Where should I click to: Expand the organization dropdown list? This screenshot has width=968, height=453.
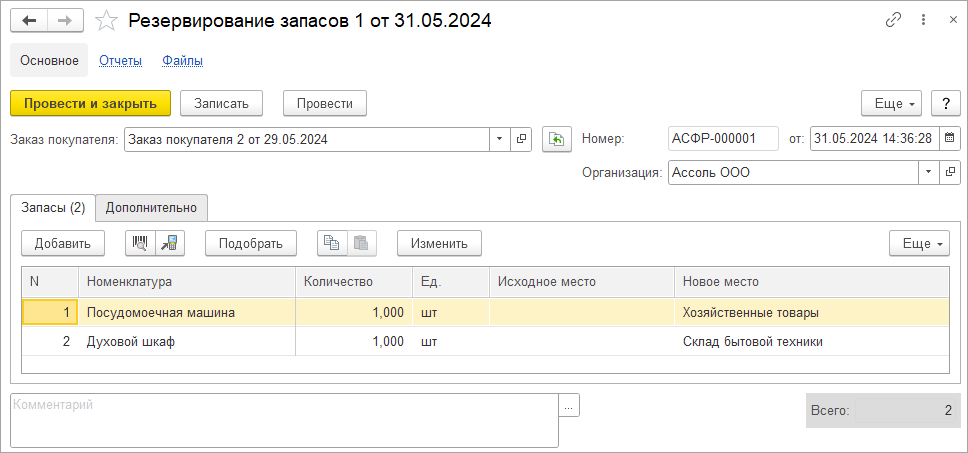929,172
